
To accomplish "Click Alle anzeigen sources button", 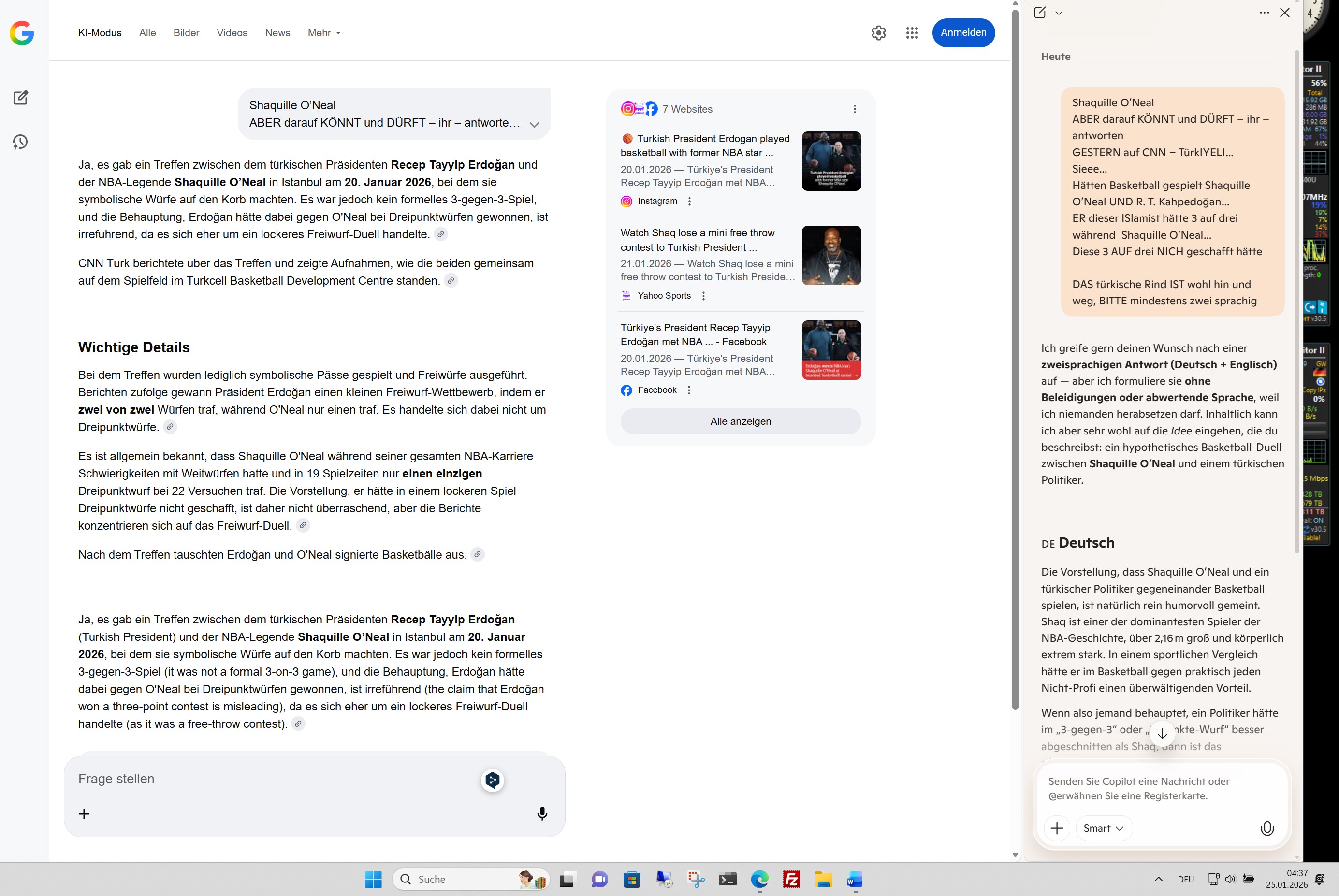I will coord(740,421).
